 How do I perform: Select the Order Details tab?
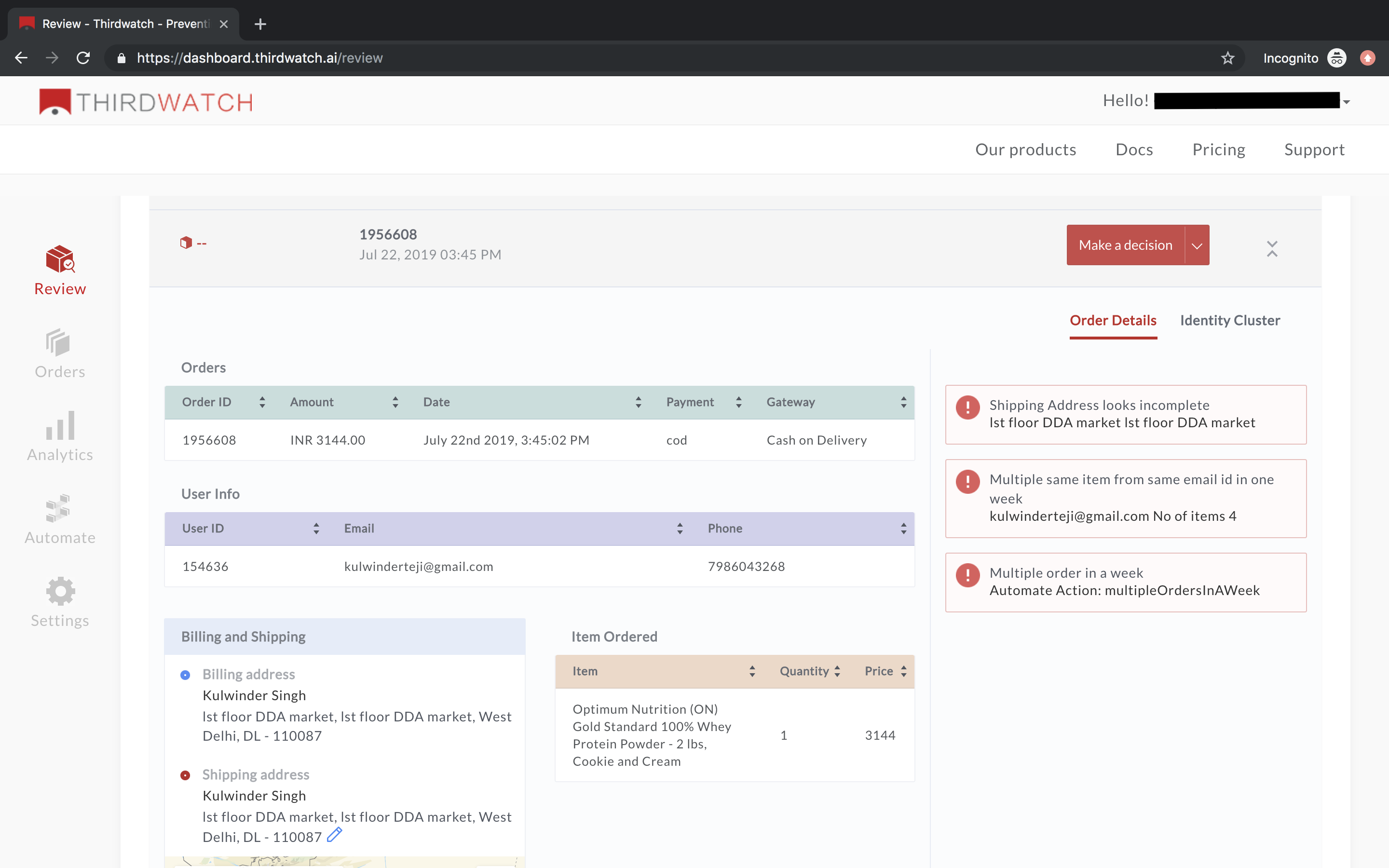1113,320
